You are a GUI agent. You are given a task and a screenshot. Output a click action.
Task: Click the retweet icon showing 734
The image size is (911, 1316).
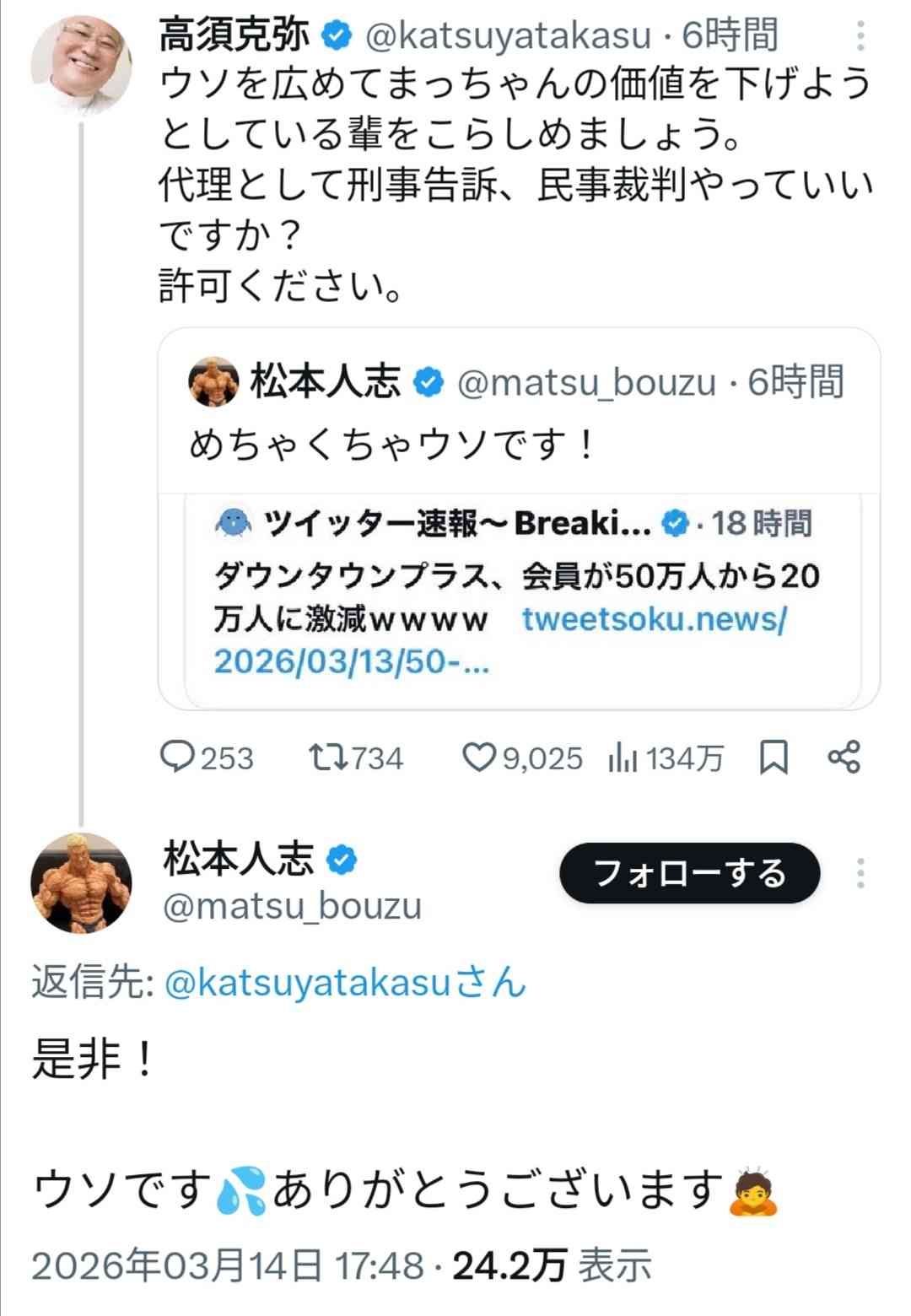(x=327, y=757)
